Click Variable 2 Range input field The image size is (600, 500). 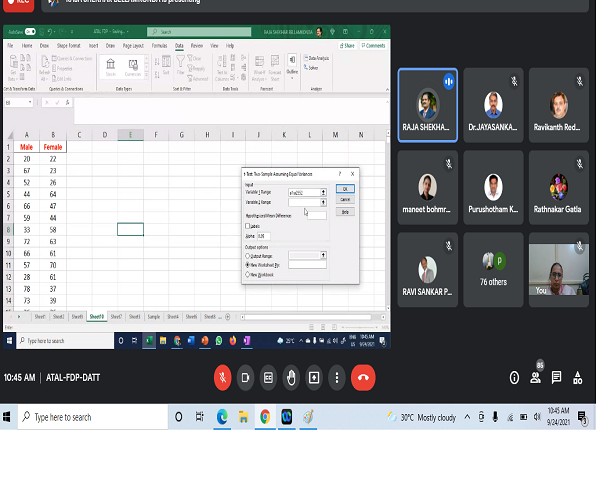click(x=304, y=202)
